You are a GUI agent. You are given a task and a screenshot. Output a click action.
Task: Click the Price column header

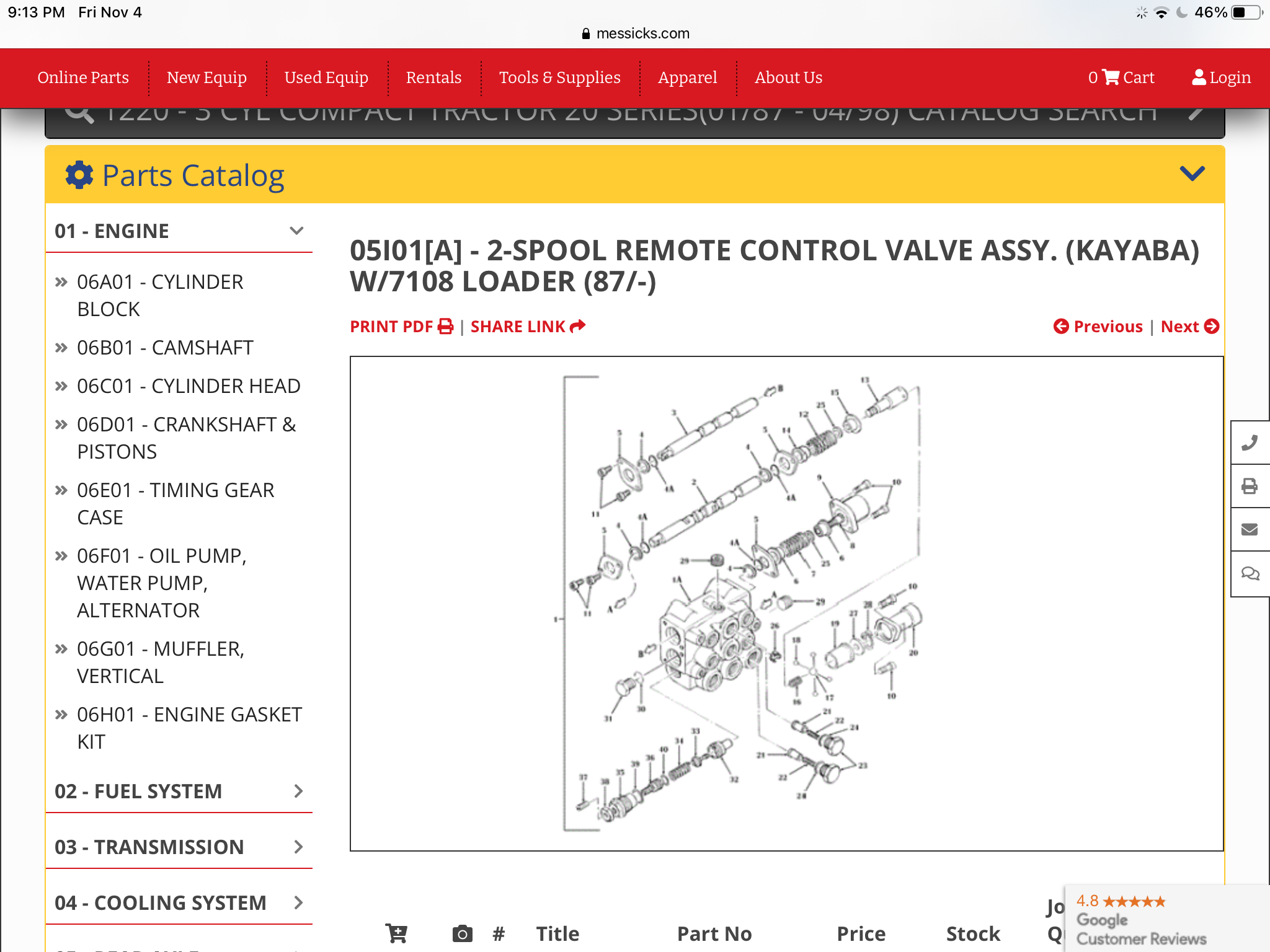click(861, 933)
